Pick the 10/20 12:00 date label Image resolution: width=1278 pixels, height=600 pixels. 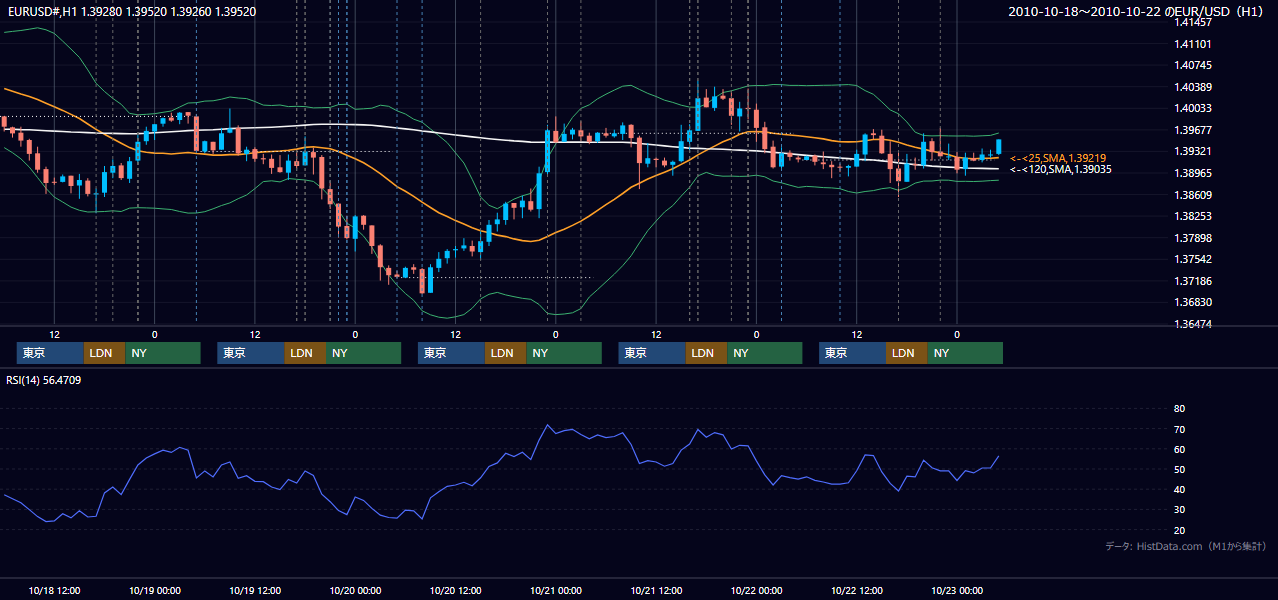455,590
